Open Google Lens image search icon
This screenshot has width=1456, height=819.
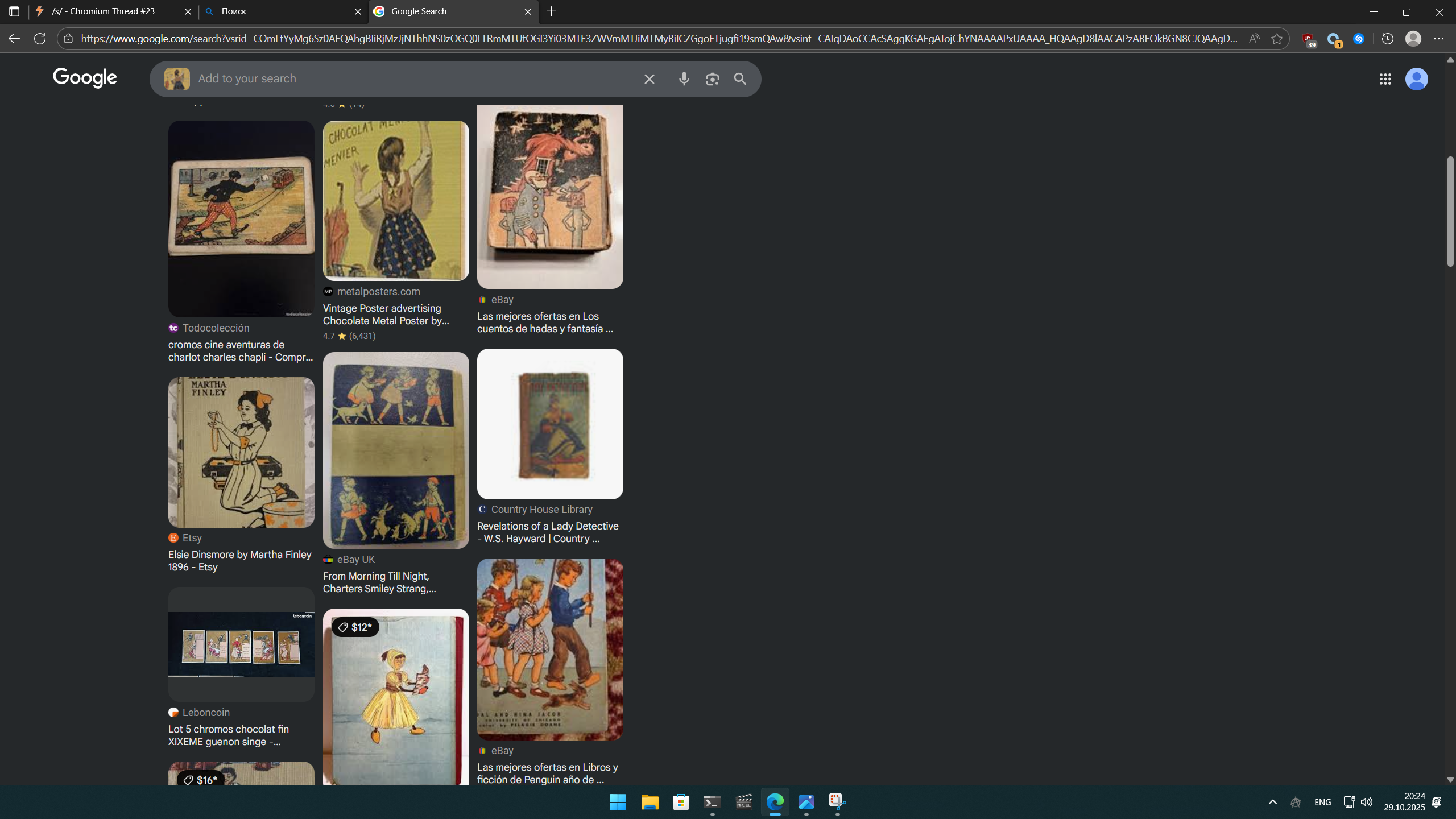pyautogui.click(x=712, y=79)
